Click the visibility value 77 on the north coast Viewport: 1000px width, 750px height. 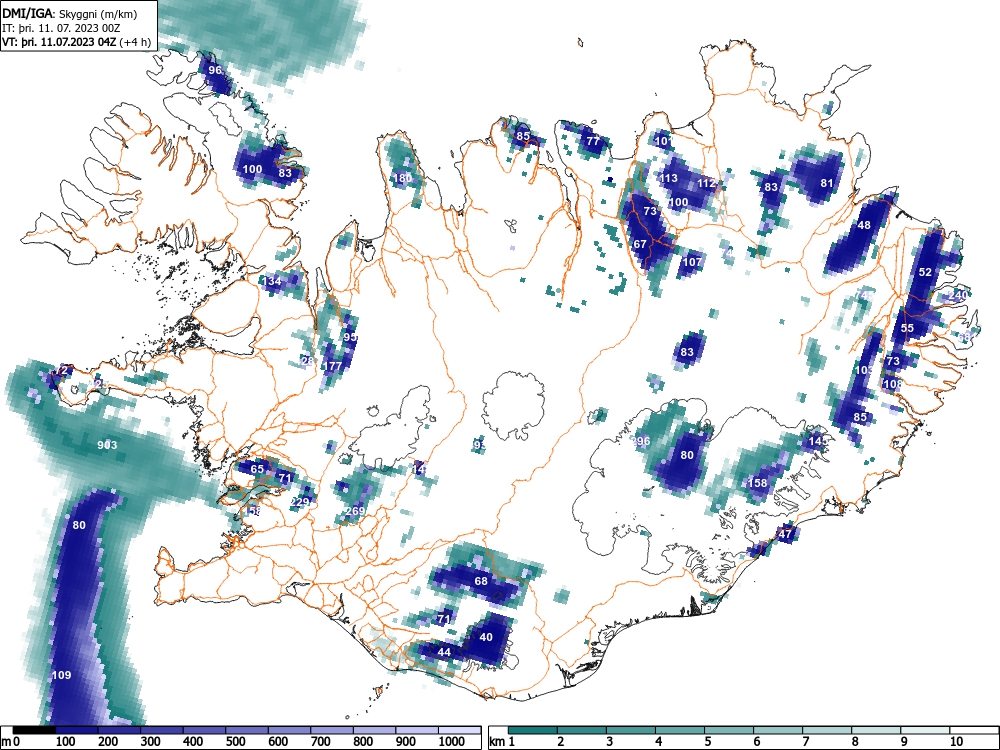tap(593, 141)
